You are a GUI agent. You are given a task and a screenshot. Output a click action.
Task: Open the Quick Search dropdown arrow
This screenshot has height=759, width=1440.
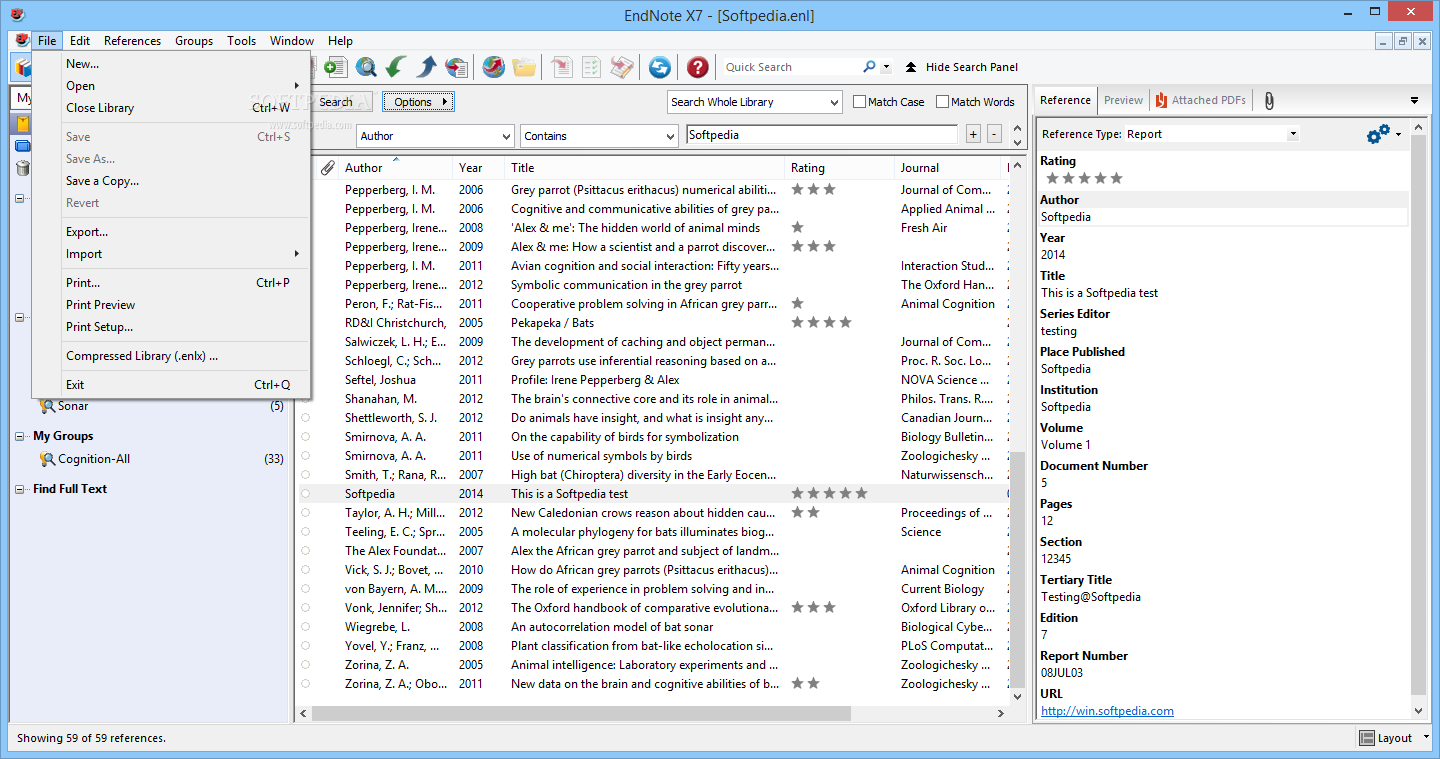click(x=886, y=67)
